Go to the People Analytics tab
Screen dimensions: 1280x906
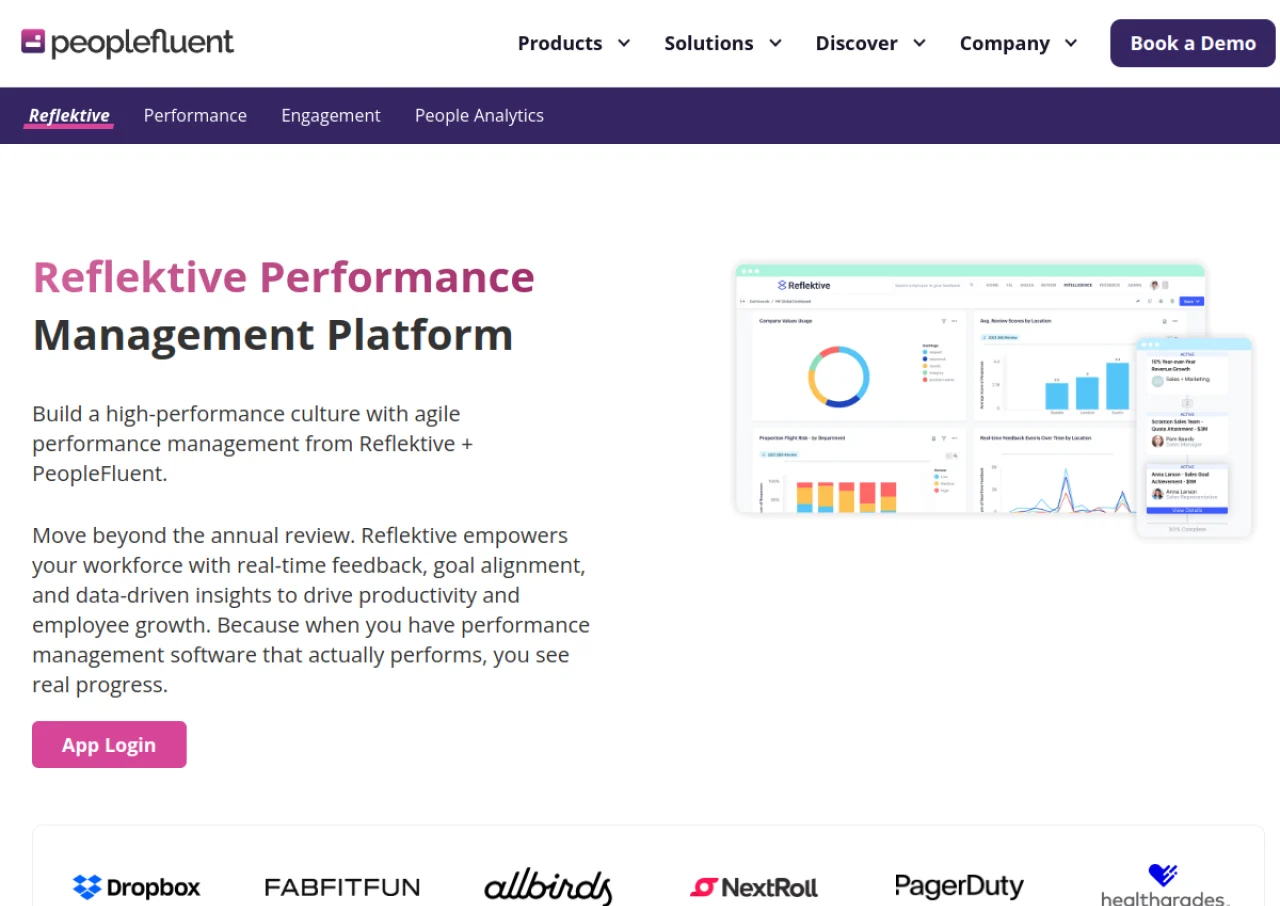pos(479,115)
